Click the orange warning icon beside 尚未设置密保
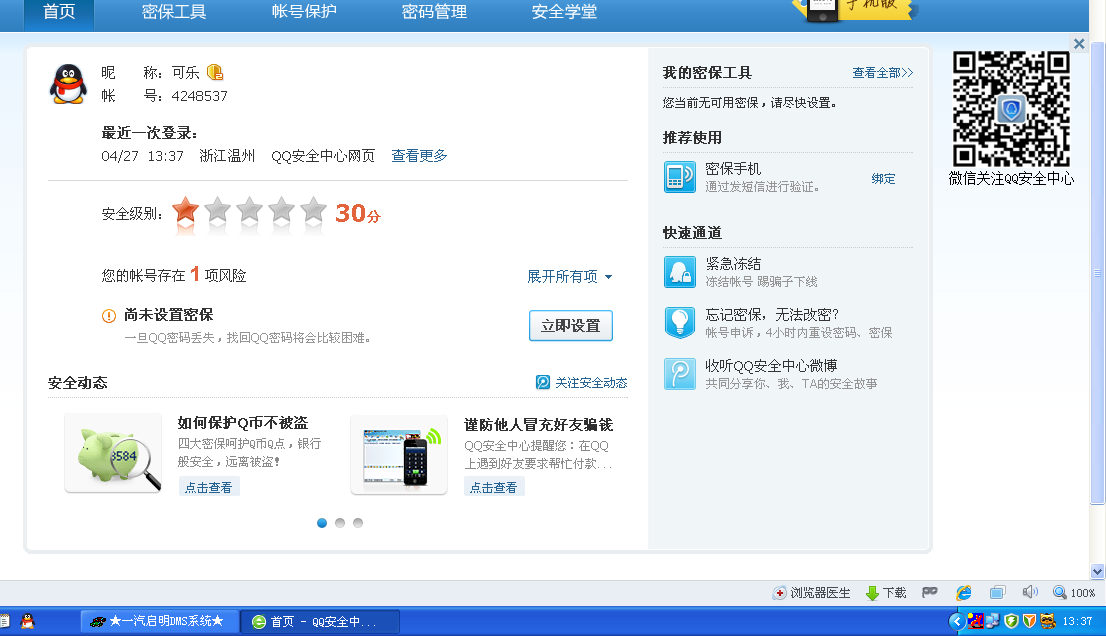 [x=109, y=316]
